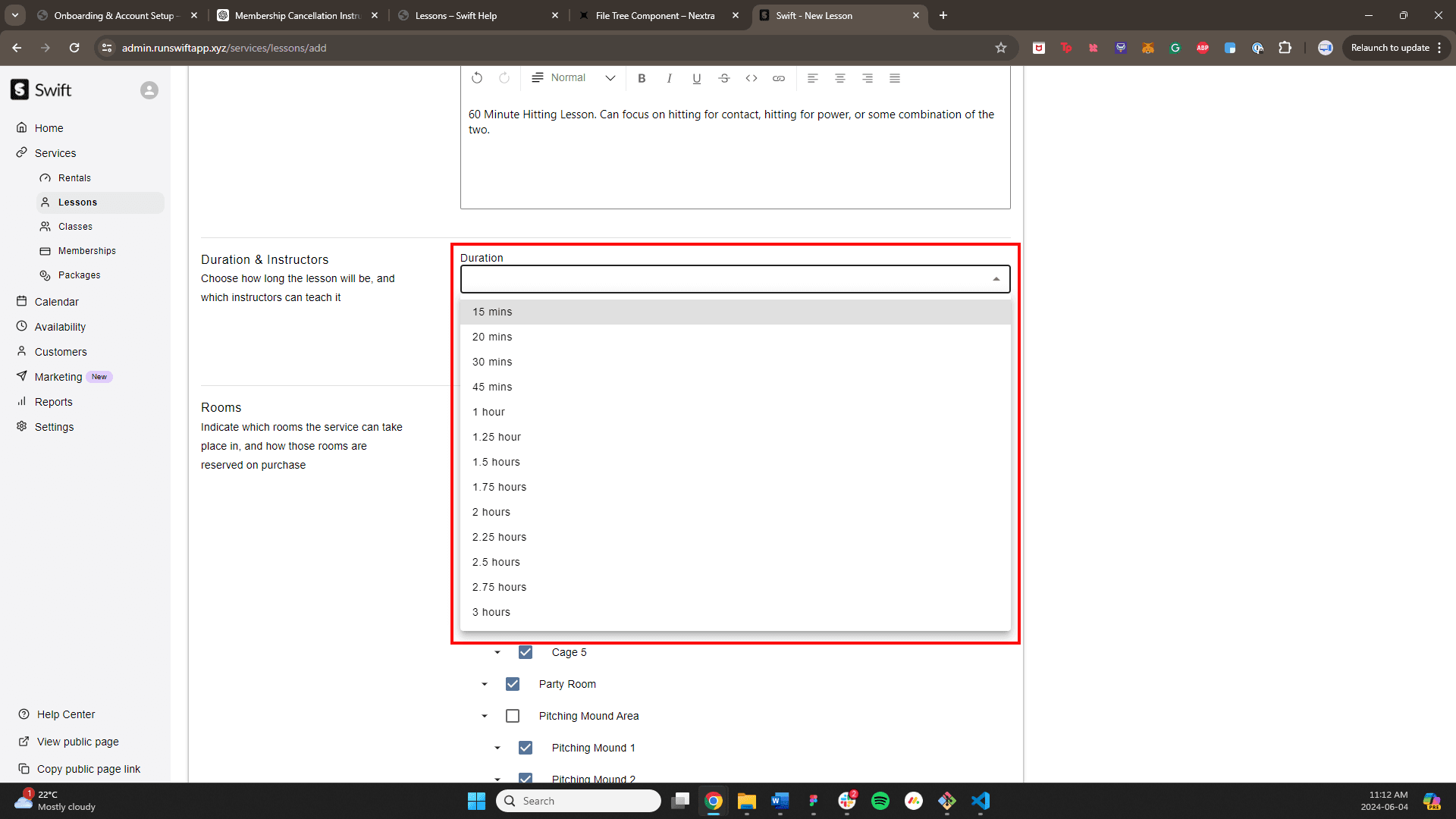Click the Help Center link
The height and width of the screenshot is (819, 1456).
pyautogui.click(x=65, y=714)
